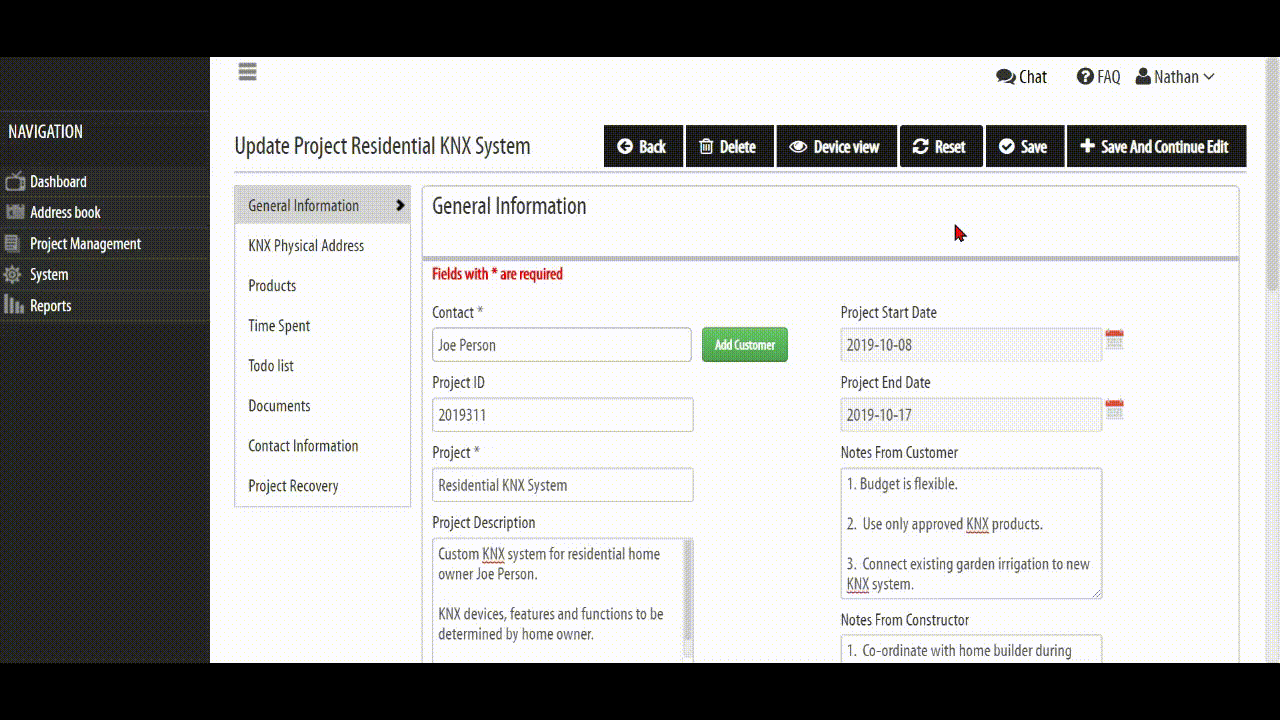The image size is (1280, 720).
Task: Select the KNX Physical Address tab
Action: tap(322, 245)
